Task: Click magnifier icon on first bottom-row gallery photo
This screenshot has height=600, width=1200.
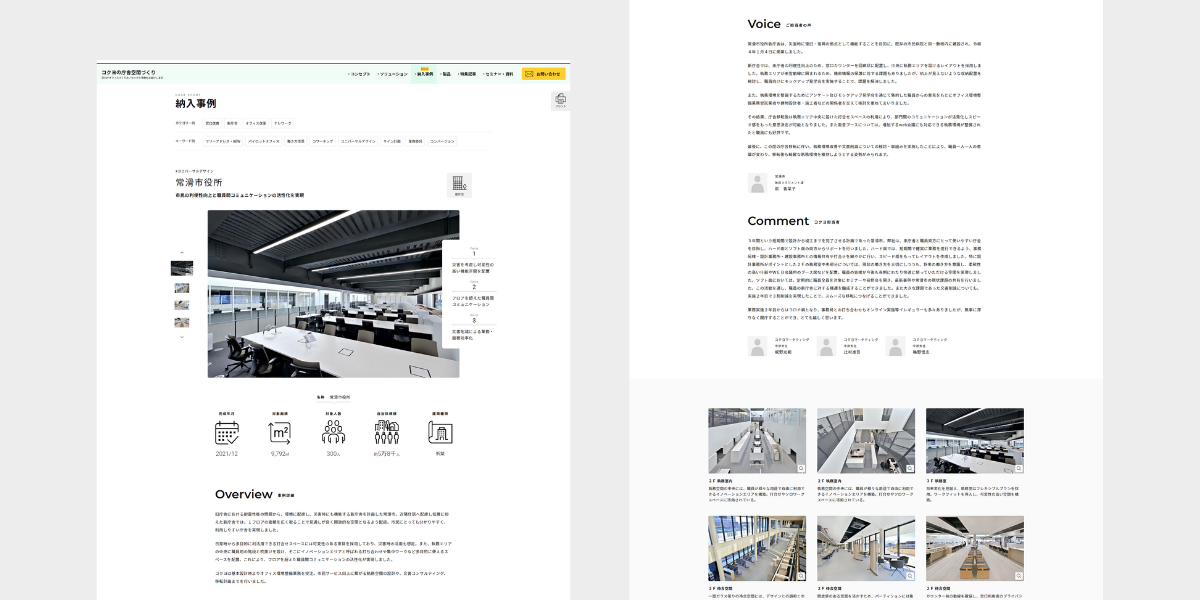Action: tap(801, 576)
